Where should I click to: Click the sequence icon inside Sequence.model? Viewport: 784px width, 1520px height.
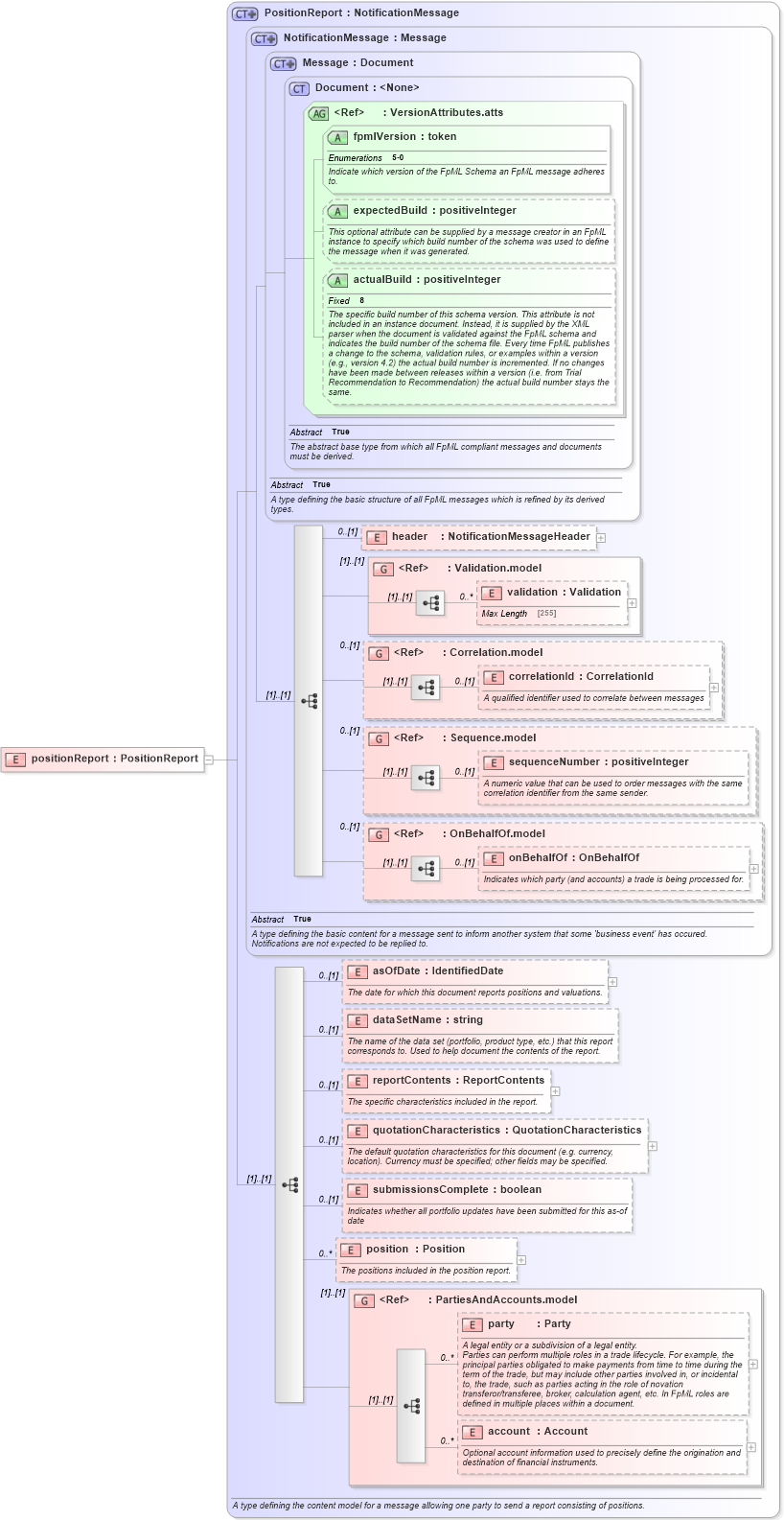426,778
